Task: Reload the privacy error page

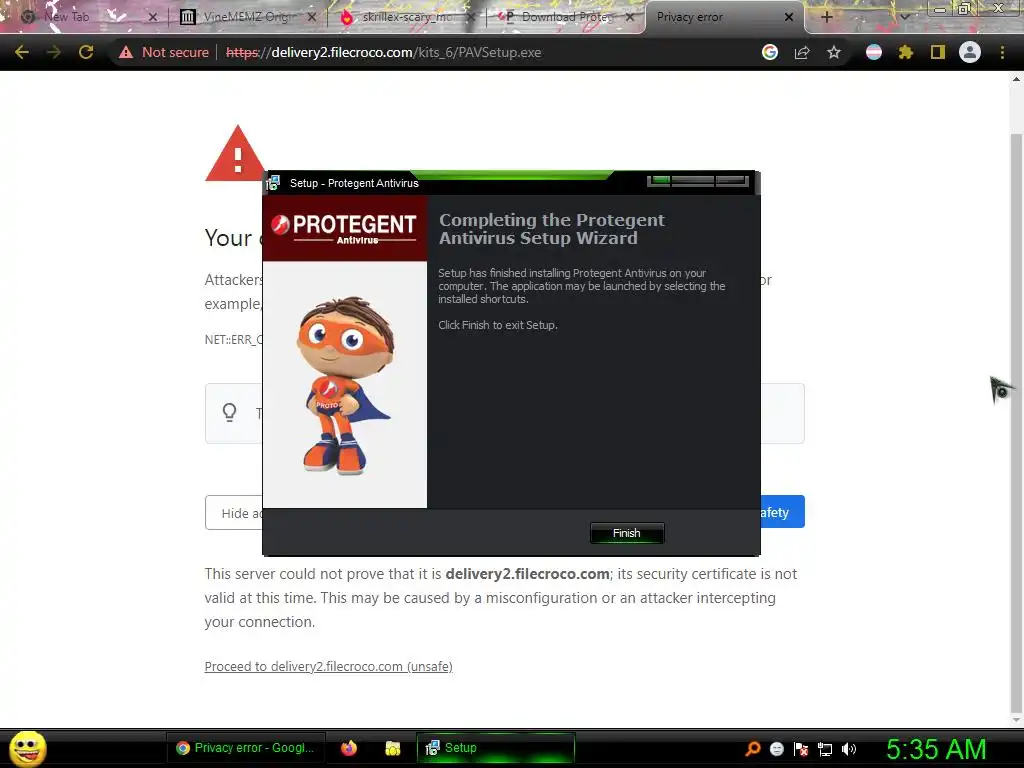Action: pos(86,52)
